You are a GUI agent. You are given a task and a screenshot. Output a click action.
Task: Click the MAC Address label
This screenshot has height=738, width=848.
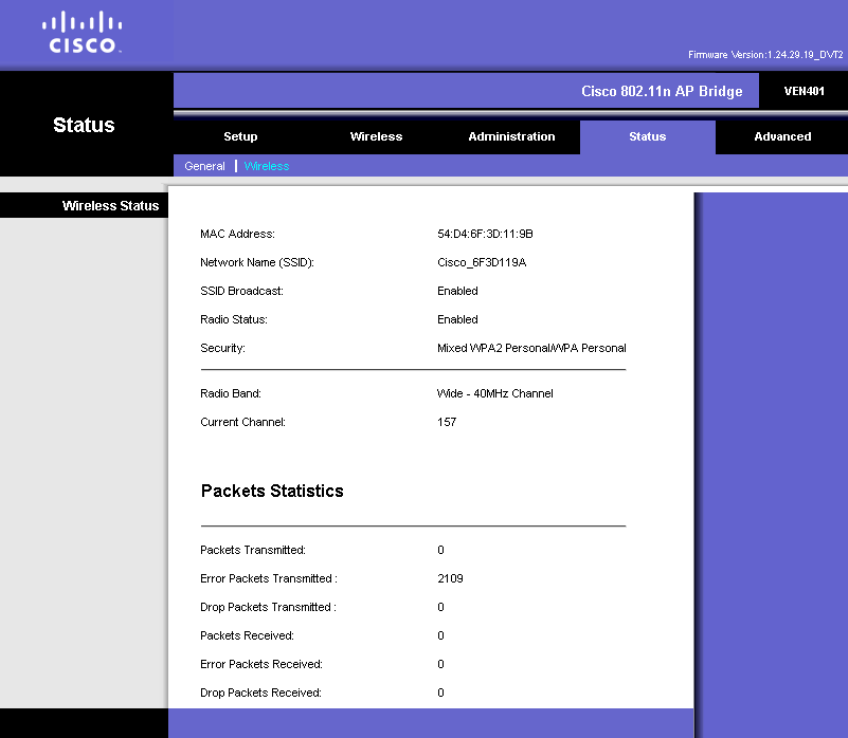coord(237,234)
